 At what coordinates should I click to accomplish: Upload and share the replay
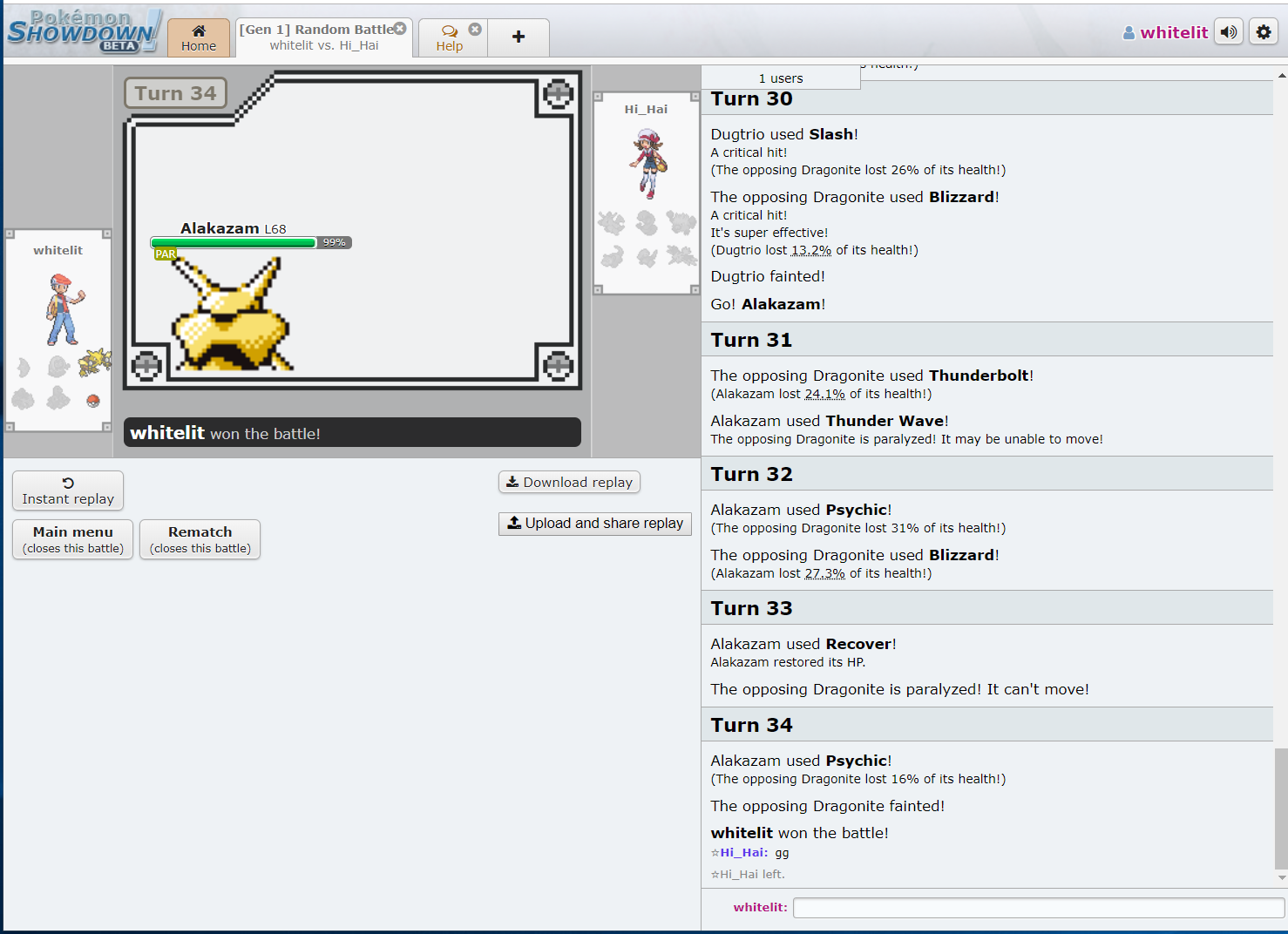pos(595,524)
